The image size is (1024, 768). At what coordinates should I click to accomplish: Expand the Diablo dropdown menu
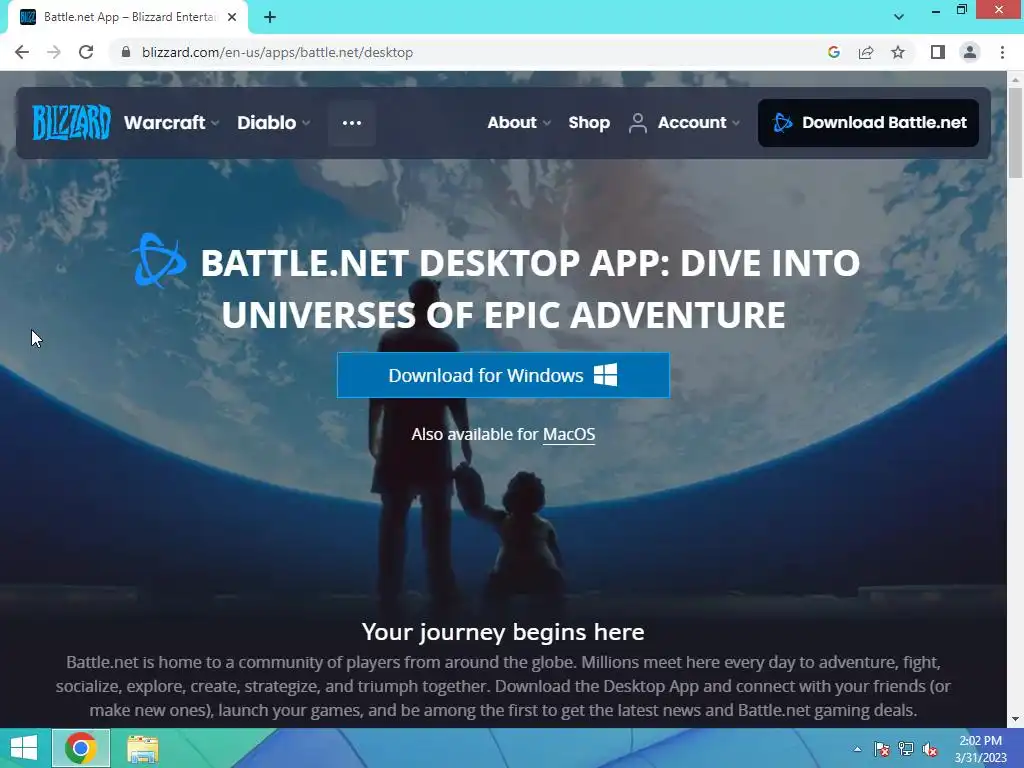pos(274,123)
